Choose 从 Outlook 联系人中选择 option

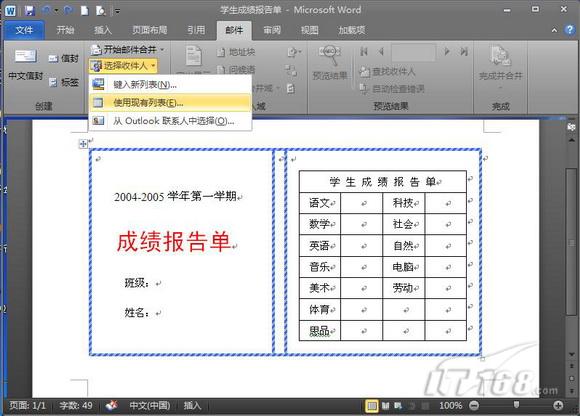click(171, 121)
